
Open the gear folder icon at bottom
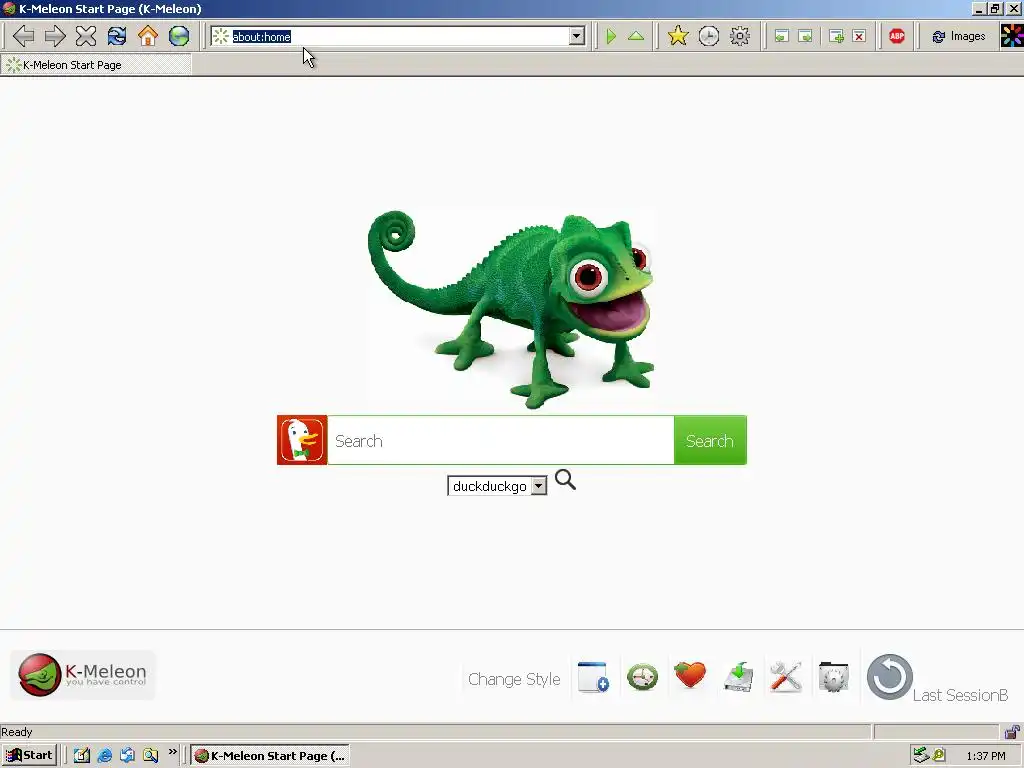(x=833, y=677)
